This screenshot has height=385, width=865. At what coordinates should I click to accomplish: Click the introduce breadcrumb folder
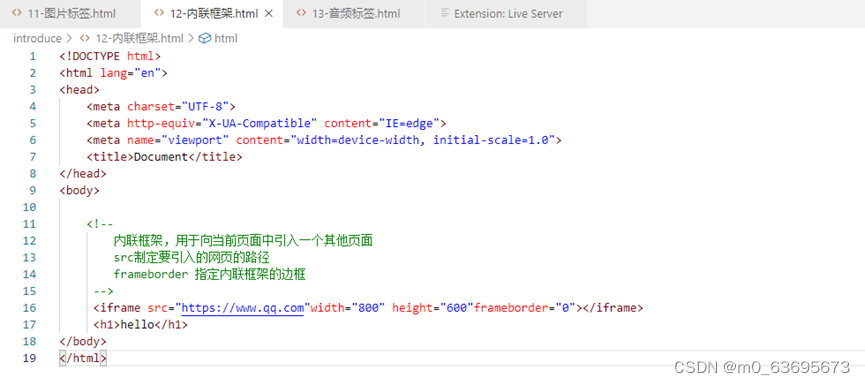click(x=37, y=38)
